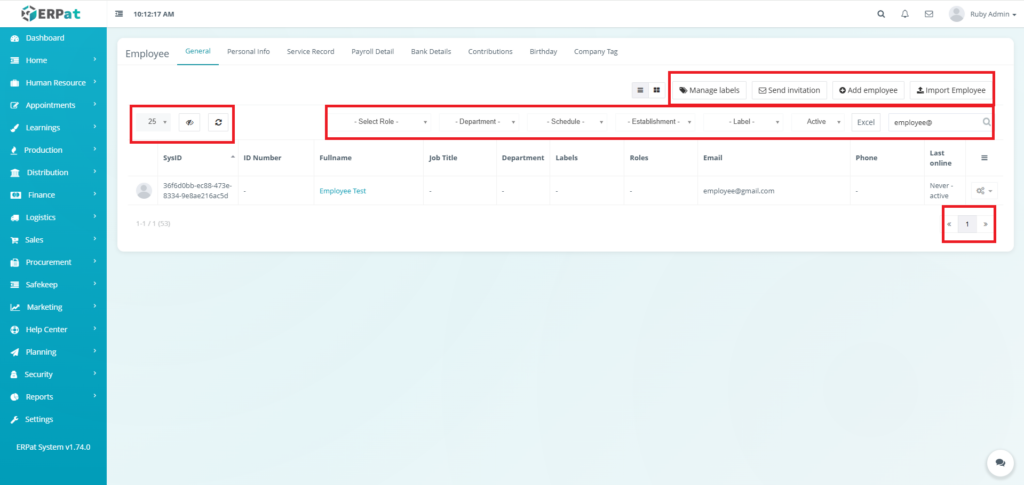The height and width of the screenshot is (485, 1024).
Task: Switch to grid view layout
Action: tap(656, 90)
